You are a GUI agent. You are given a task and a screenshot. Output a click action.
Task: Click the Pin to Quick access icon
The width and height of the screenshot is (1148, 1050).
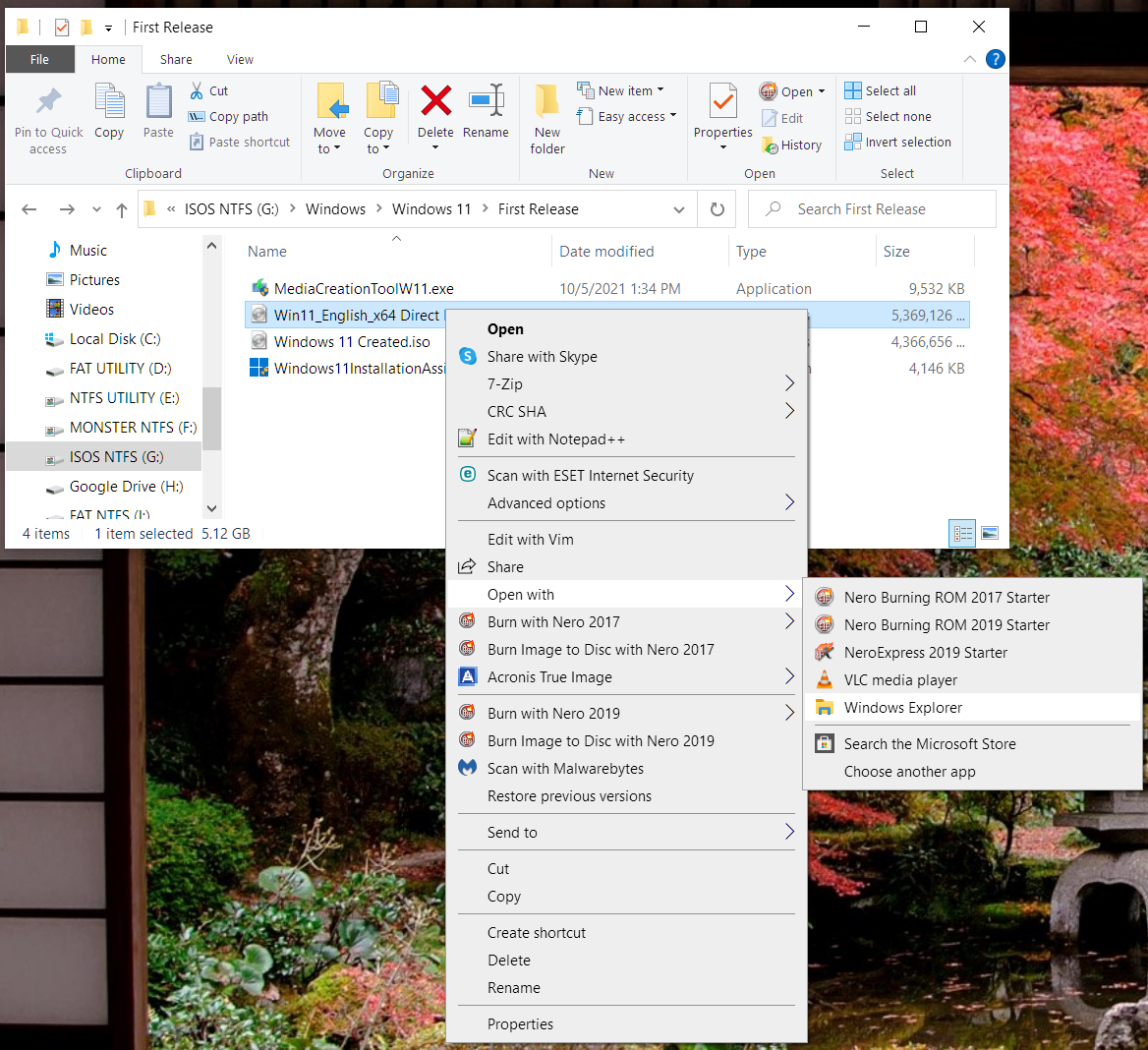click(x=48, y=101)
